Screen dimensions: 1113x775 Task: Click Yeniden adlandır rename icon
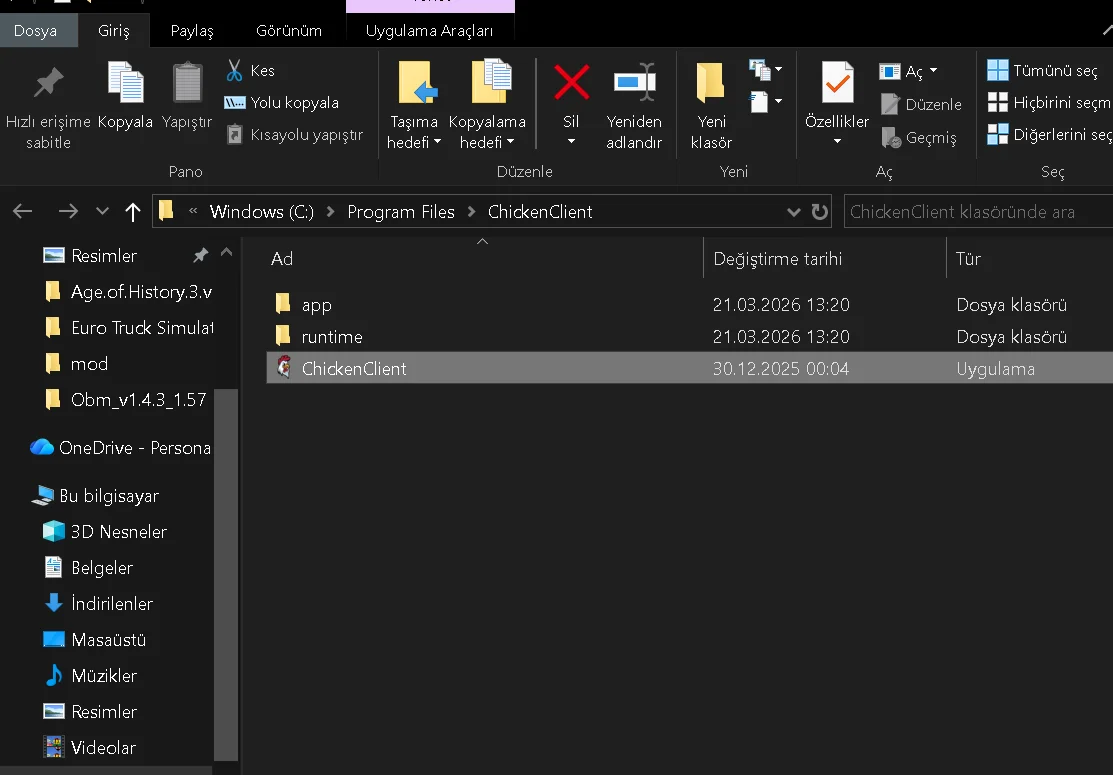[634, 82]
